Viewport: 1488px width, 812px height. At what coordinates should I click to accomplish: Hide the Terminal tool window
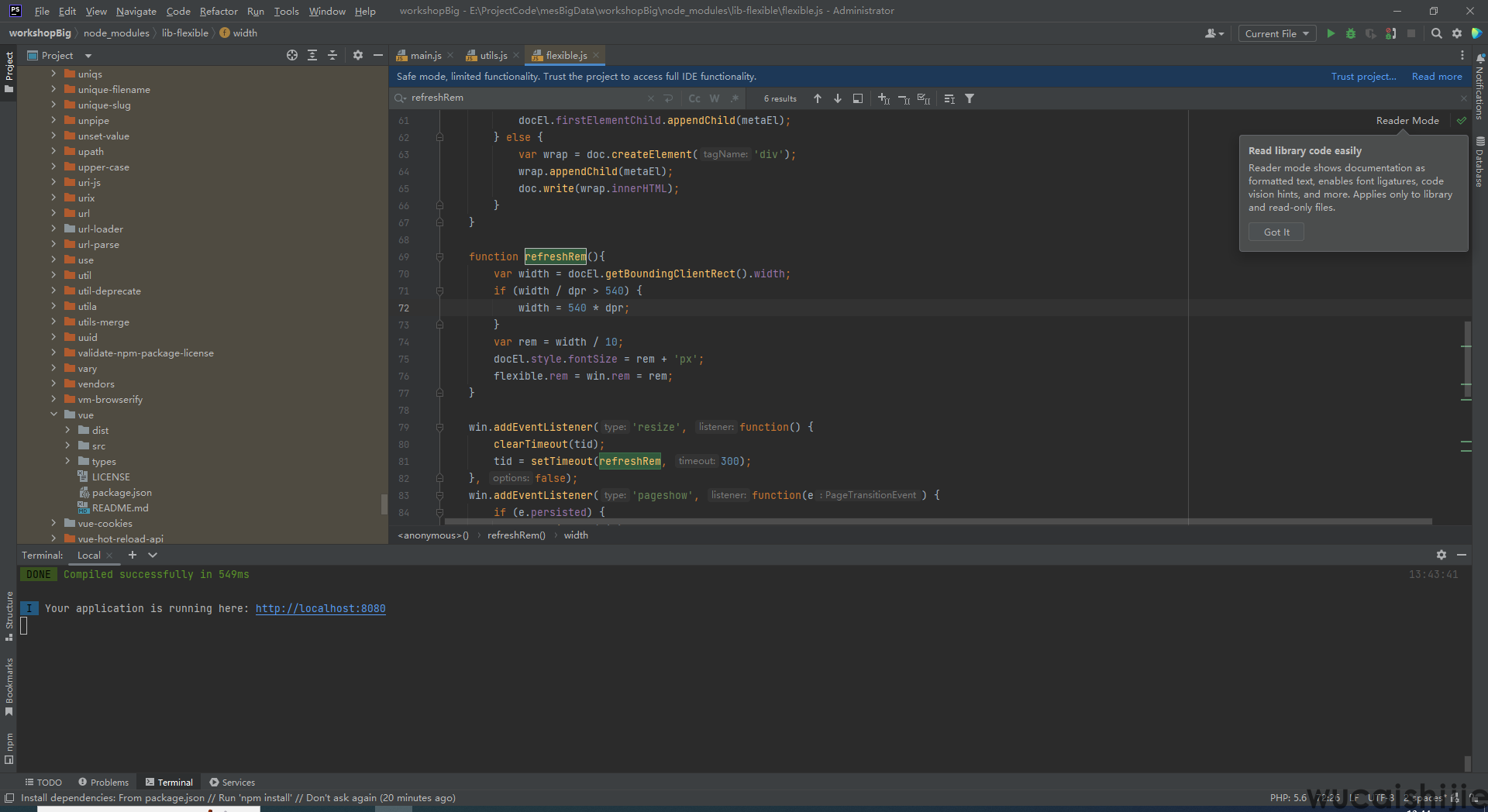click(1462, 555)
